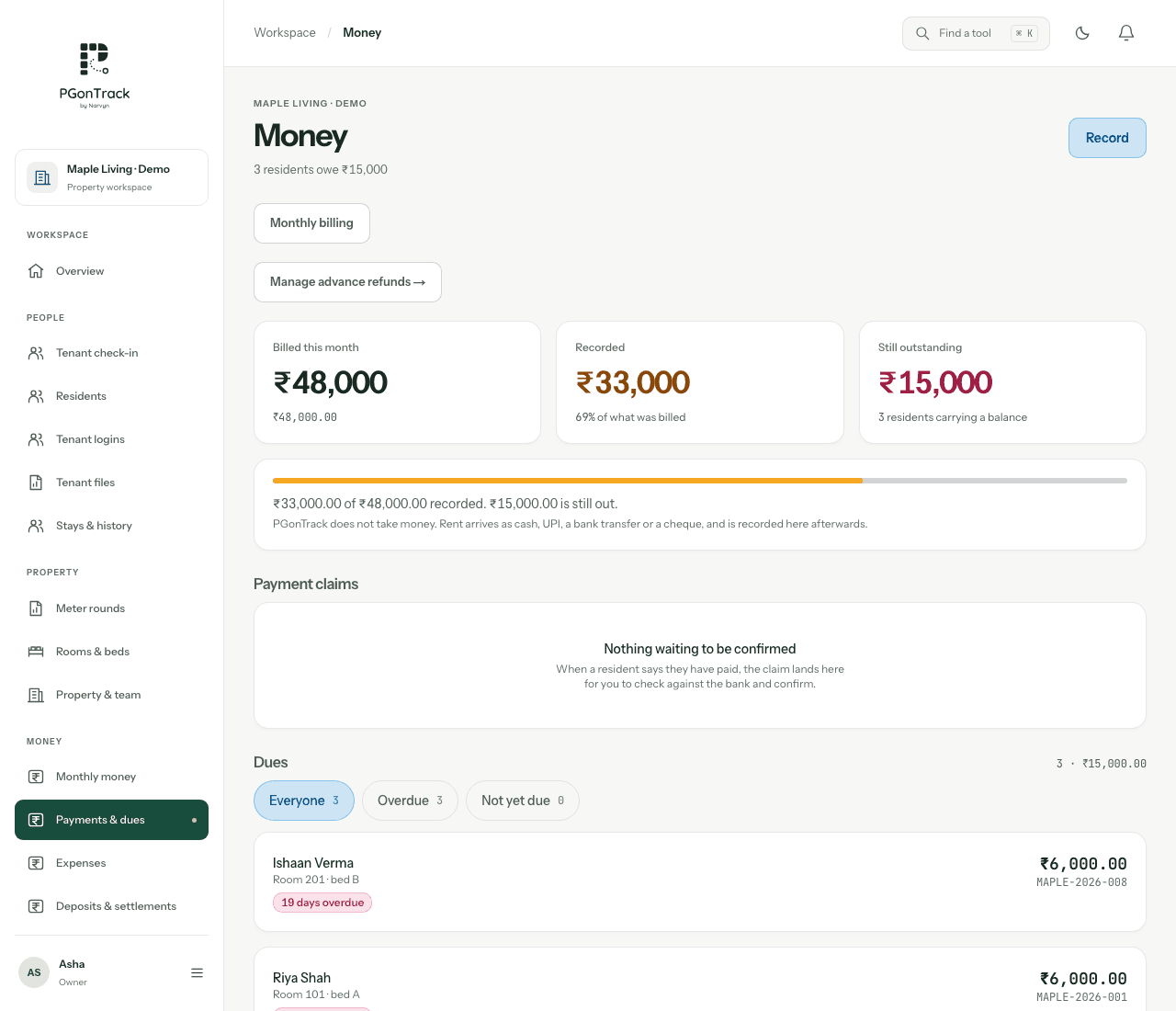Click the Property & team building icon
The image size is (1176, 1011).
click(36, 695)
